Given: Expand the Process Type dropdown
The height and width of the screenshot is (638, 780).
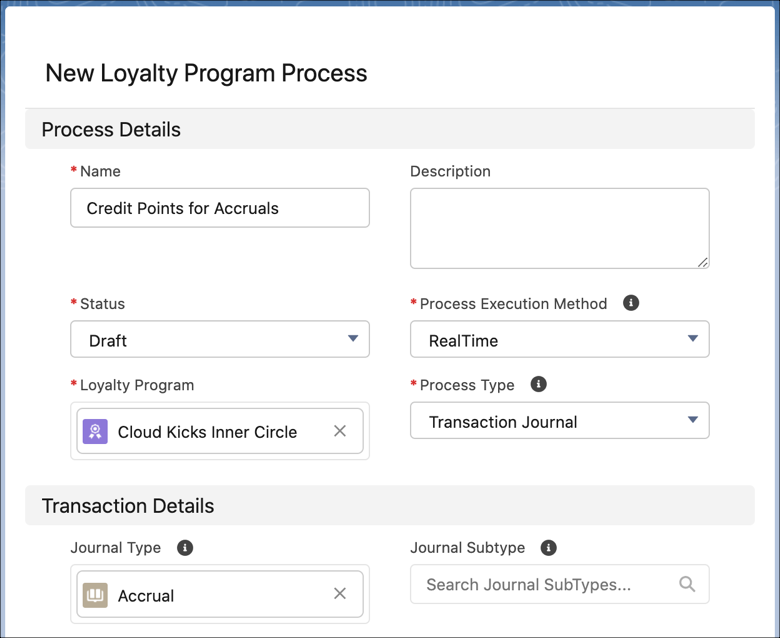Looking at the screenshot, I should pos(560,421).
